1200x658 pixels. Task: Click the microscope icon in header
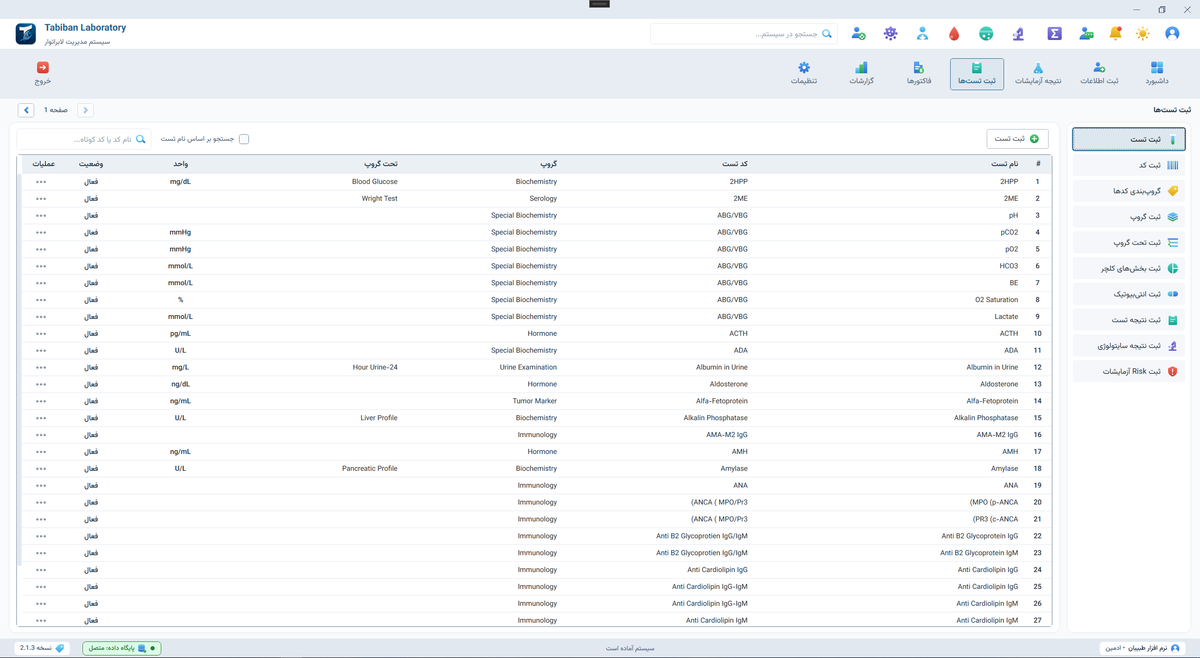pos(1018,33)
